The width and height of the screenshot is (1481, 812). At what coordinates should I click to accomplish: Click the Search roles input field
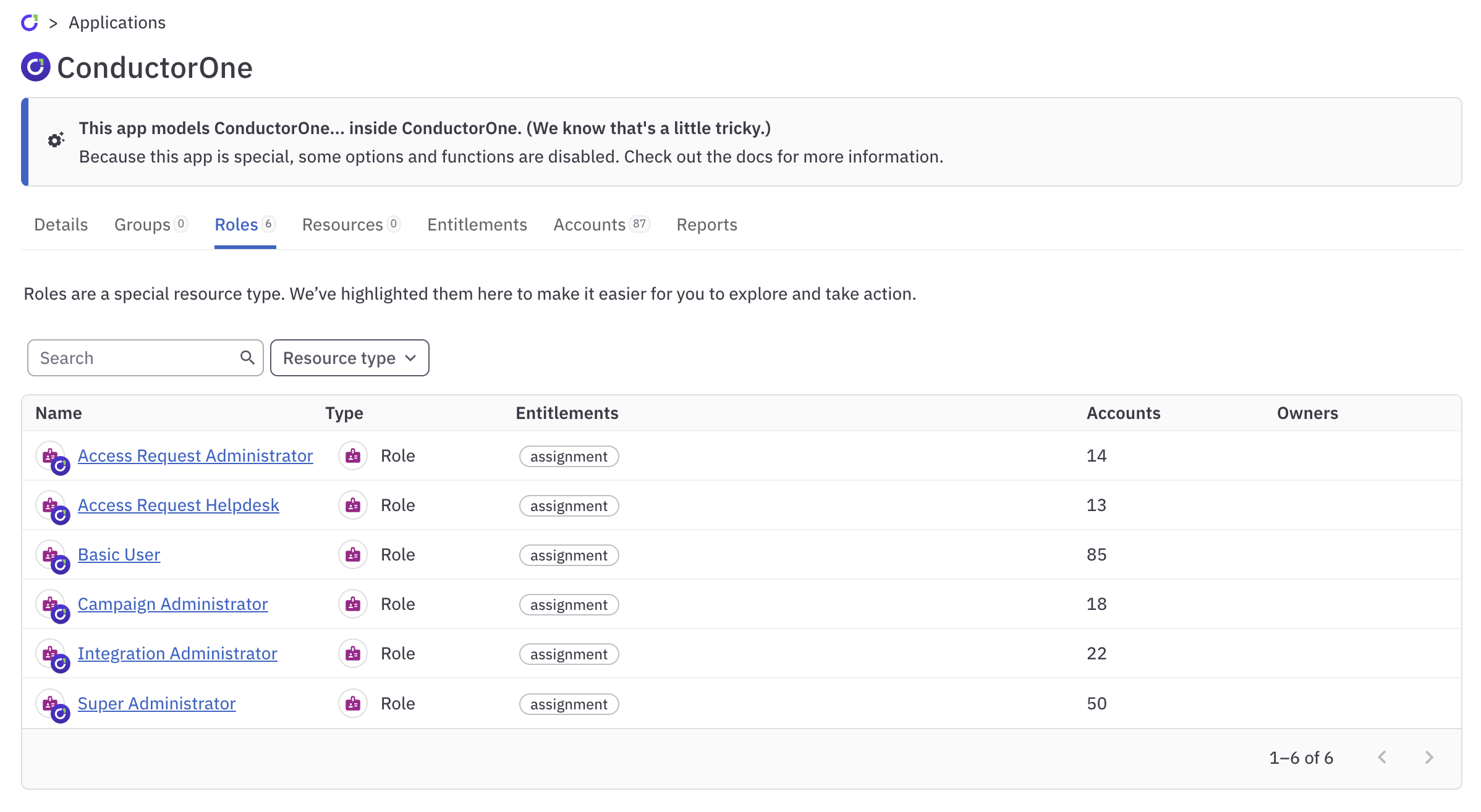pyautogui.click(x=145, y=358)
